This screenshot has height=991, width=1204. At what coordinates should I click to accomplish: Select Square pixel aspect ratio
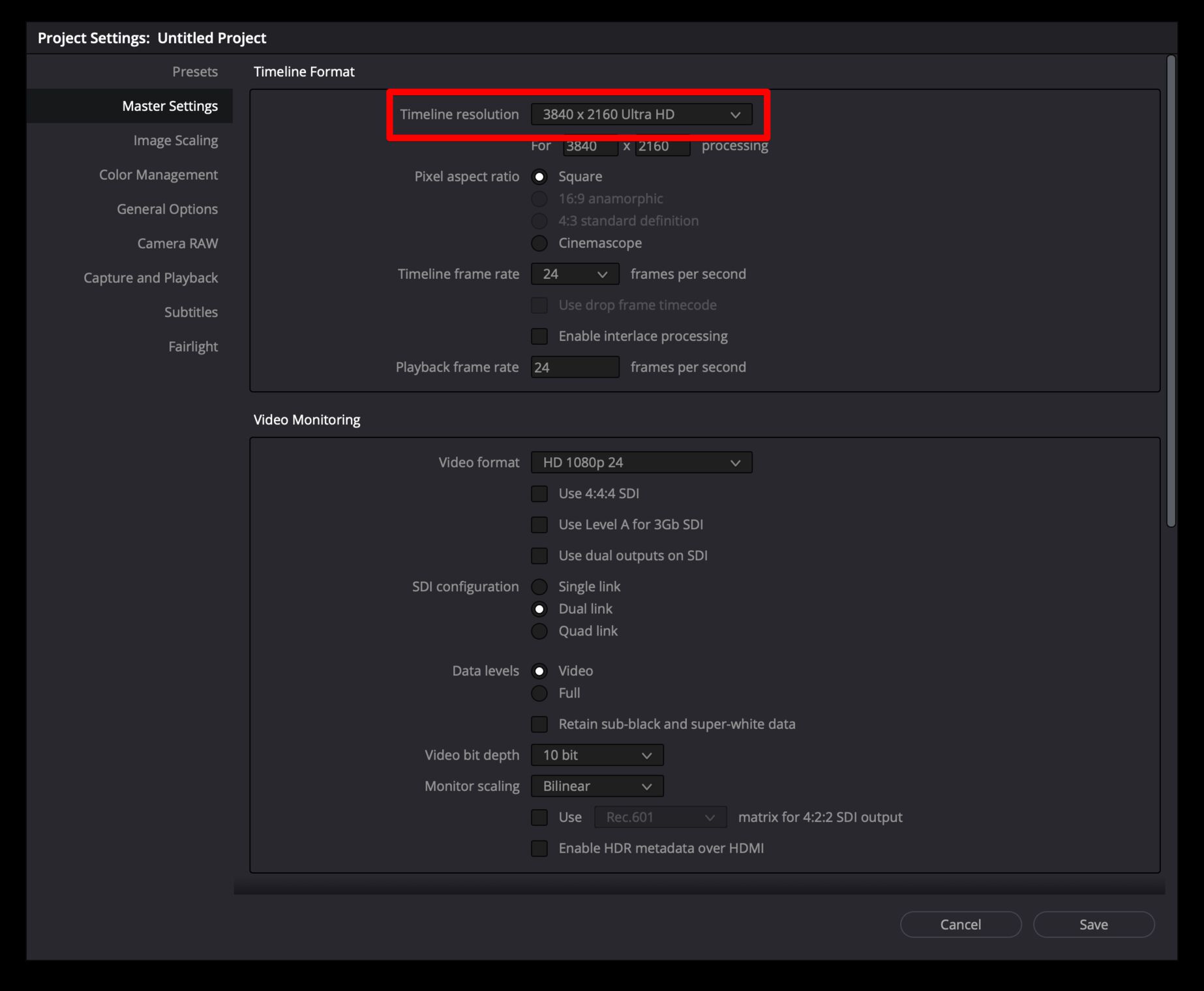pyautogui.click(x=539, y=177)
